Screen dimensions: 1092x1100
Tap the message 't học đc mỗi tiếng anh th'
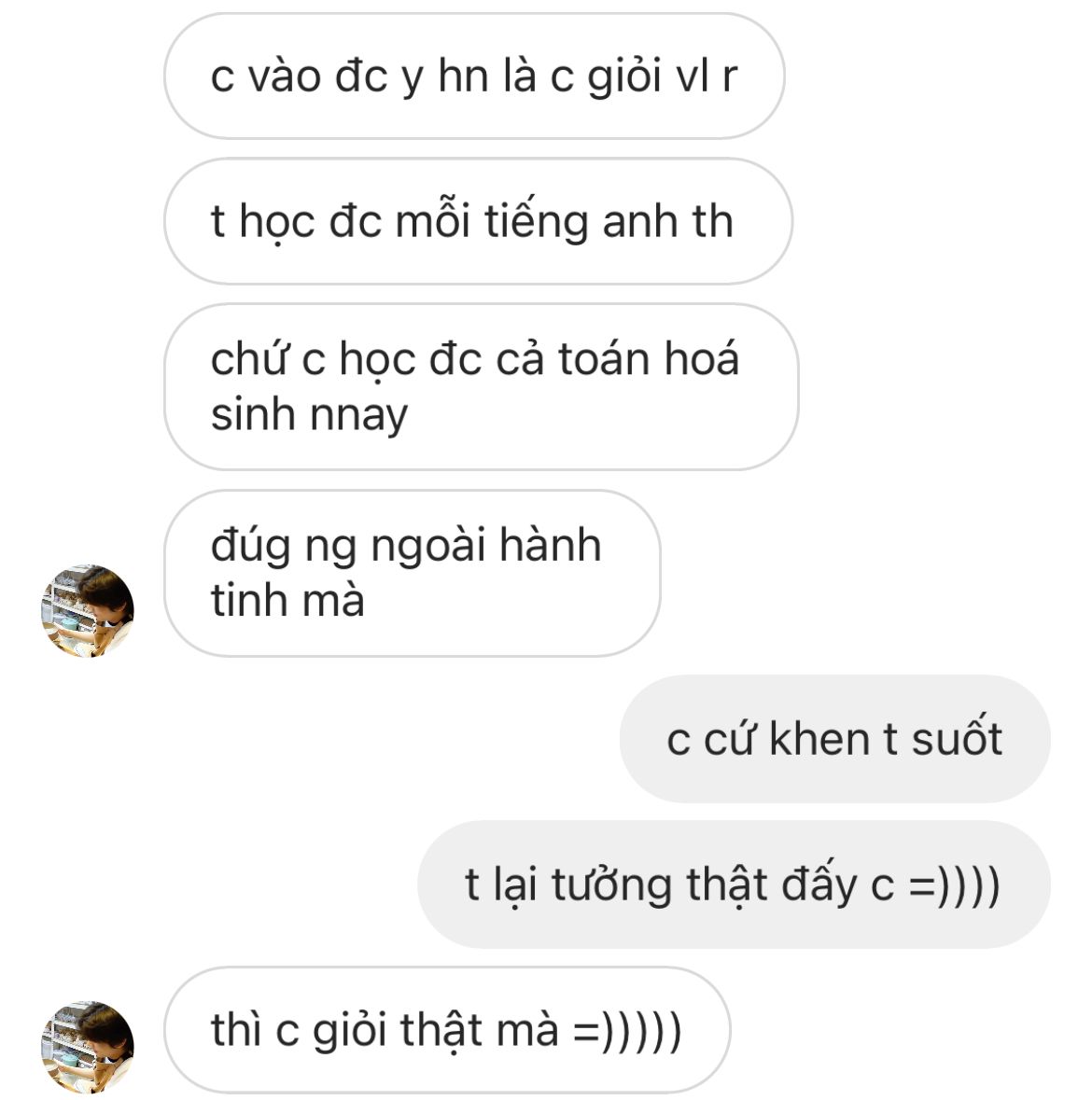pyautogui.click(x=478, y=221)
